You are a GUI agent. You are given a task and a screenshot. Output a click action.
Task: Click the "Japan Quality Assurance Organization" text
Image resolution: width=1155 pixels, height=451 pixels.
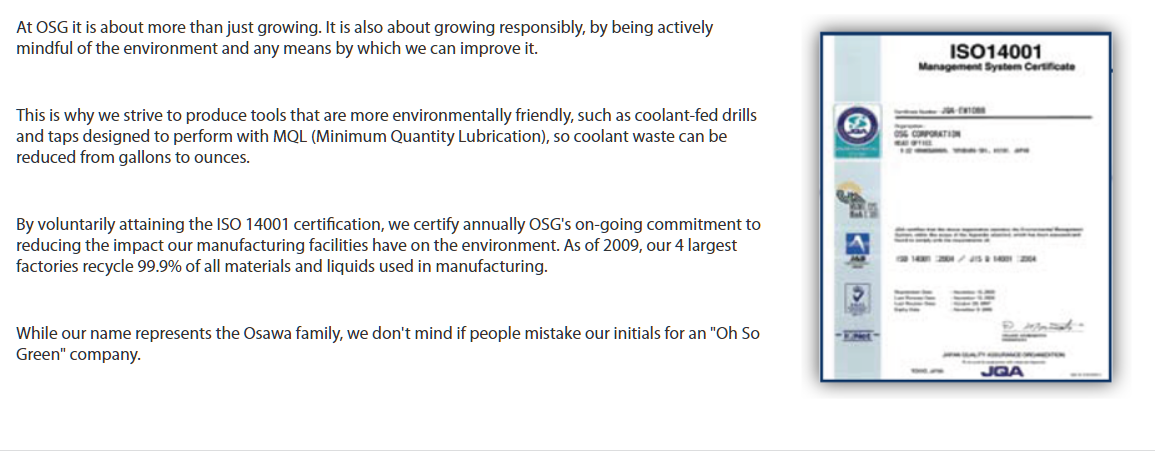[x=1002, y=354]
